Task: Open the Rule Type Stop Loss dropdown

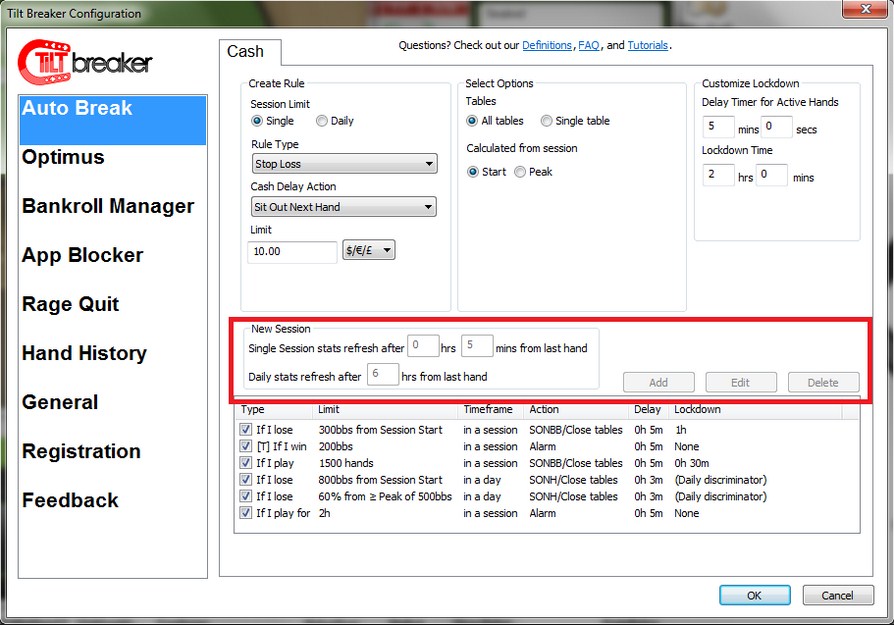Action: [x=343, y=164]
